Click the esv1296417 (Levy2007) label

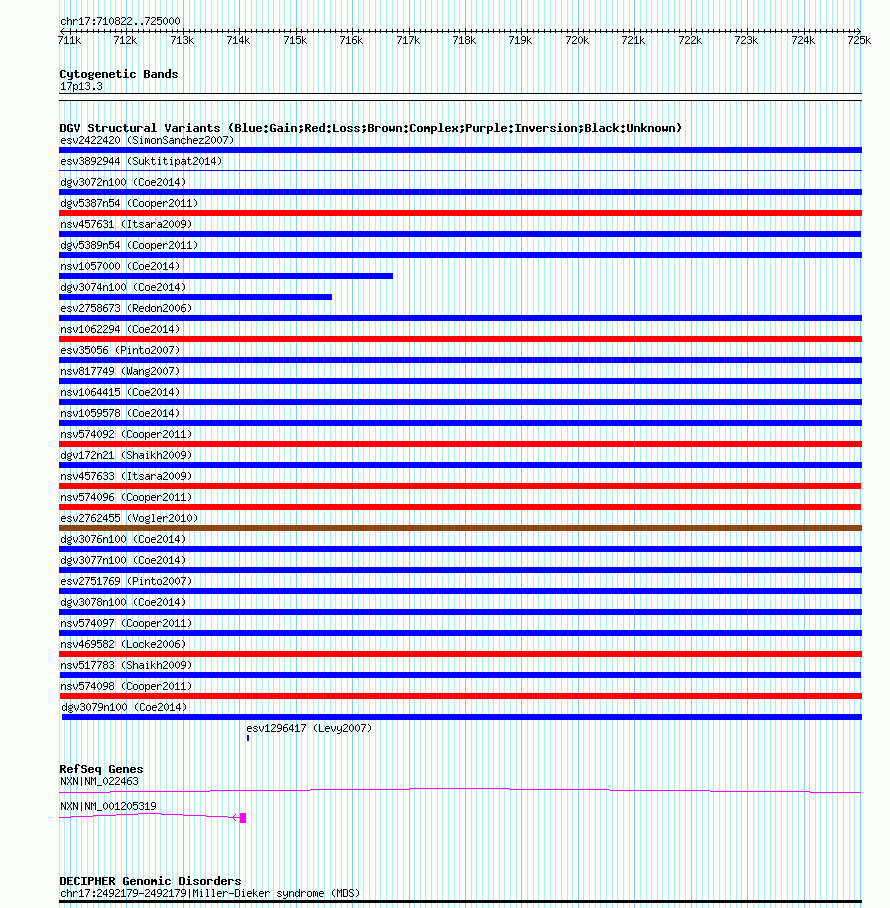click(x=309, y=728)
